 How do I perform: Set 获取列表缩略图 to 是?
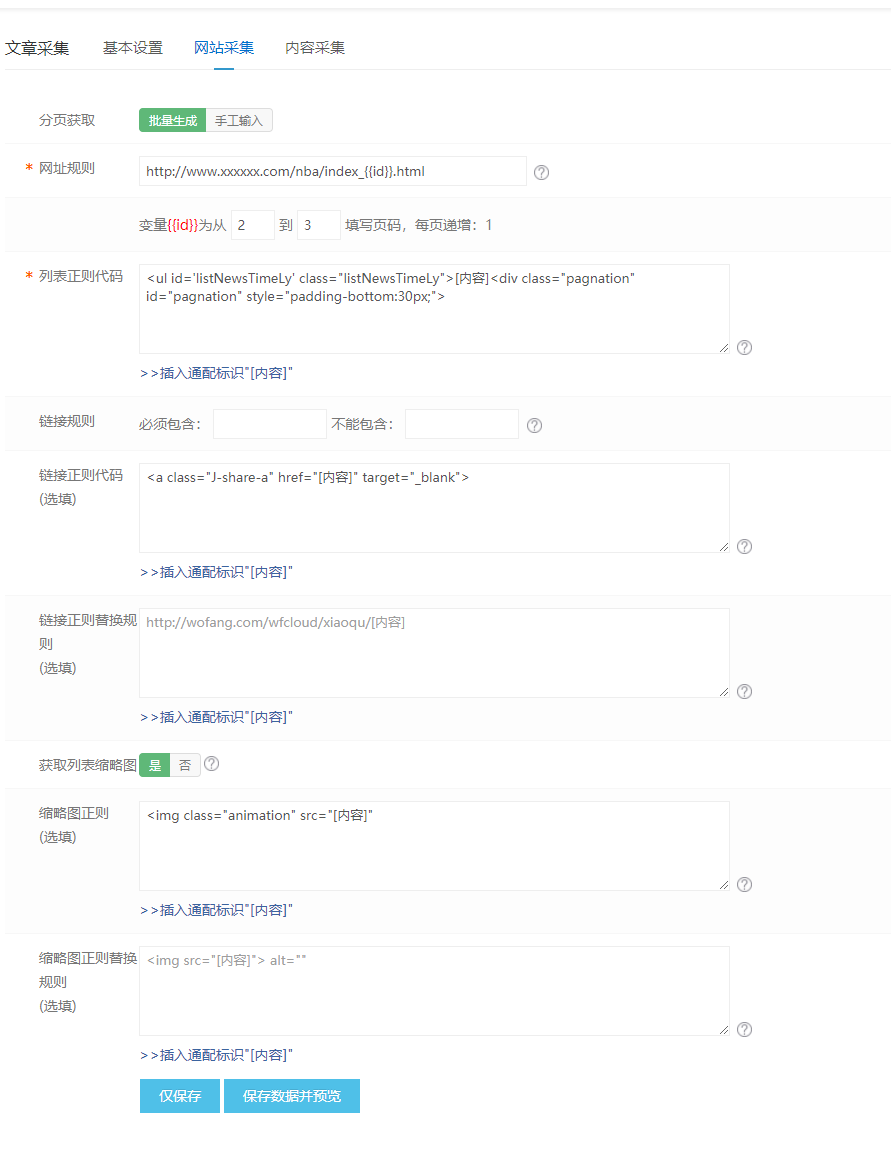[x=155, y=765]
